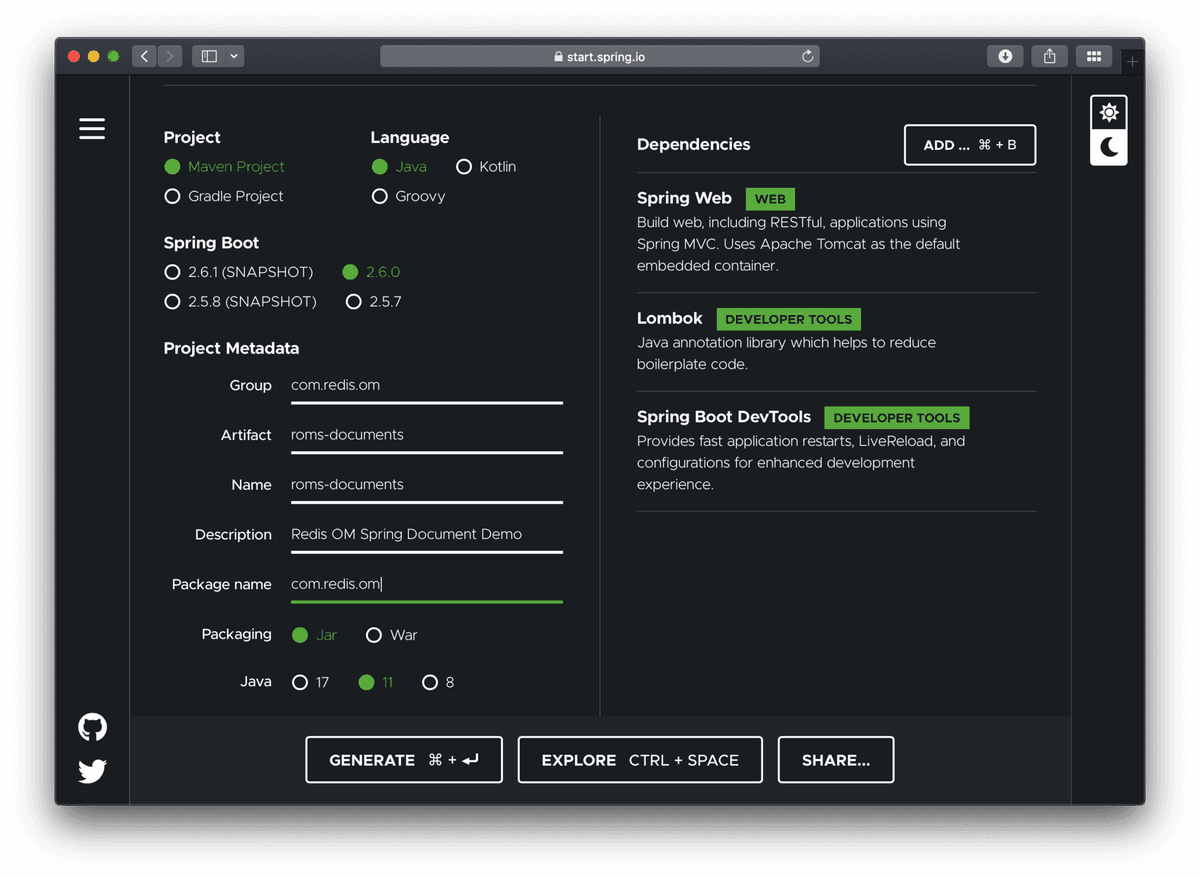Select War packaging option
The image size is (1200, 878).
pos(374,635)
